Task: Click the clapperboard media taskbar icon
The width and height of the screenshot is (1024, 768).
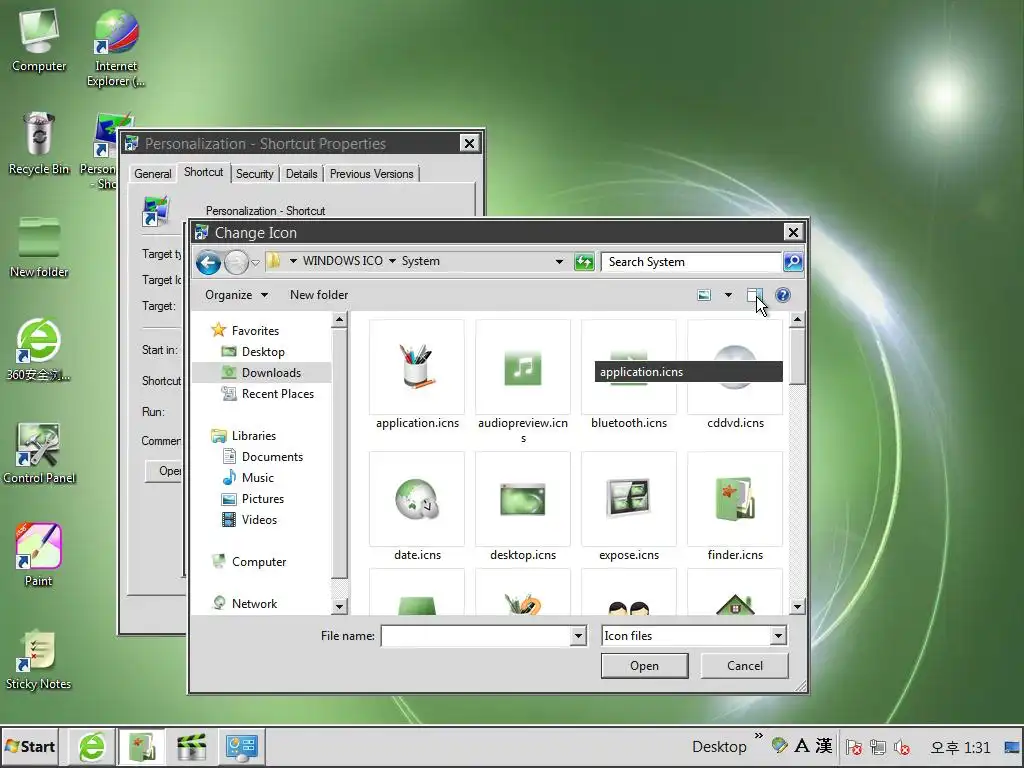Action: click(191, 746)
